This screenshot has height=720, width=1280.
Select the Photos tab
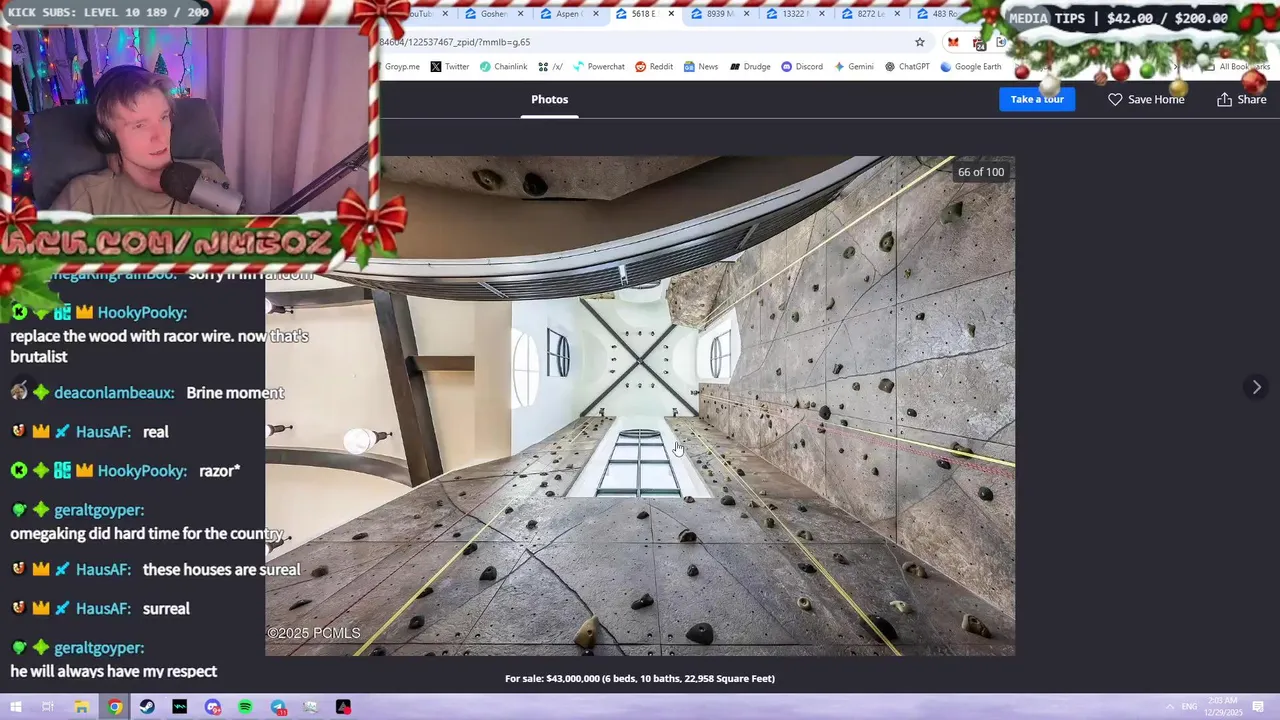549,99
